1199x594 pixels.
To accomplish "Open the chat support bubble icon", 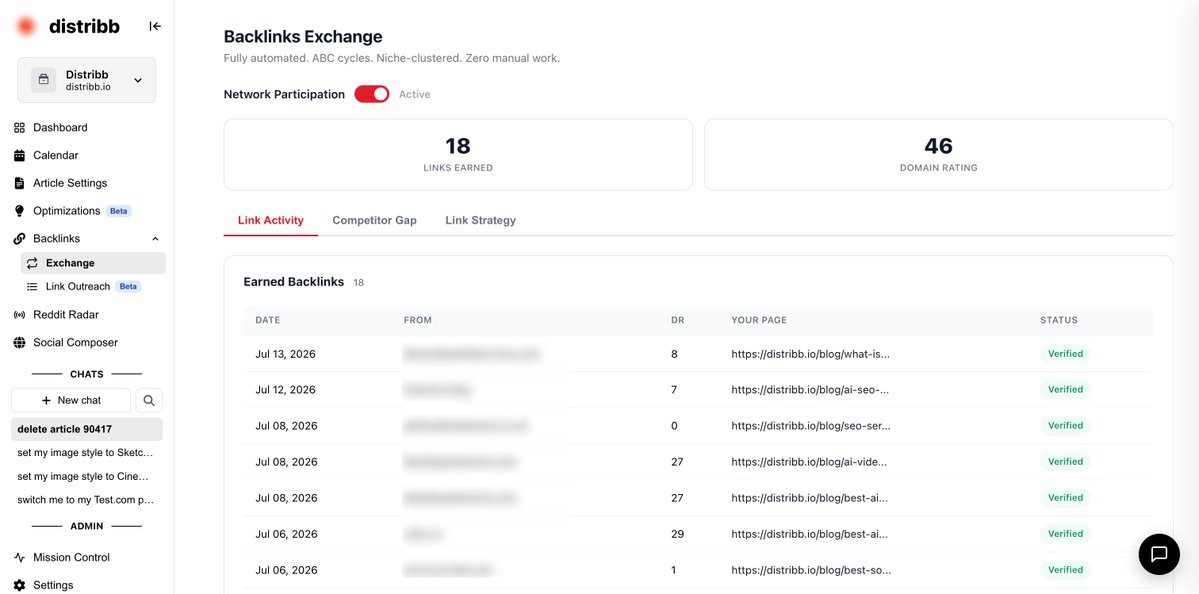I will tap(1158, 554).
